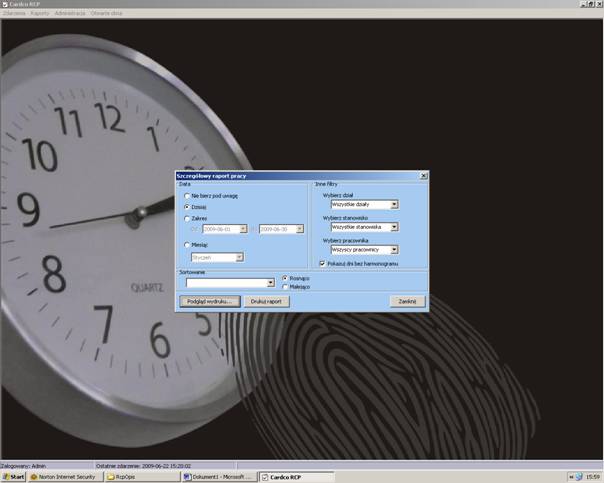Expand the month dropdown showing Styczeń

[x=239, y=257]
